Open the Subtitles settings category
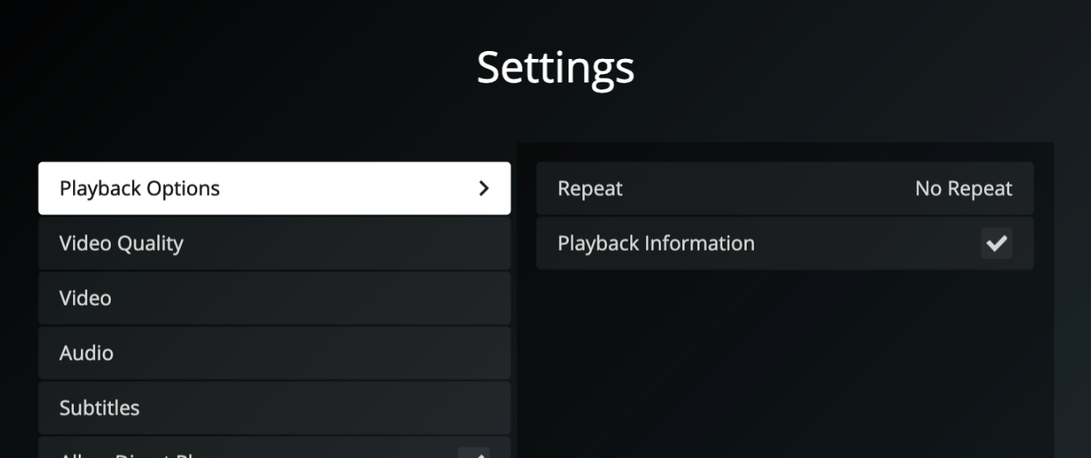Image resolution: width=1091 pixels, height=458 pixels. point(274,408)
